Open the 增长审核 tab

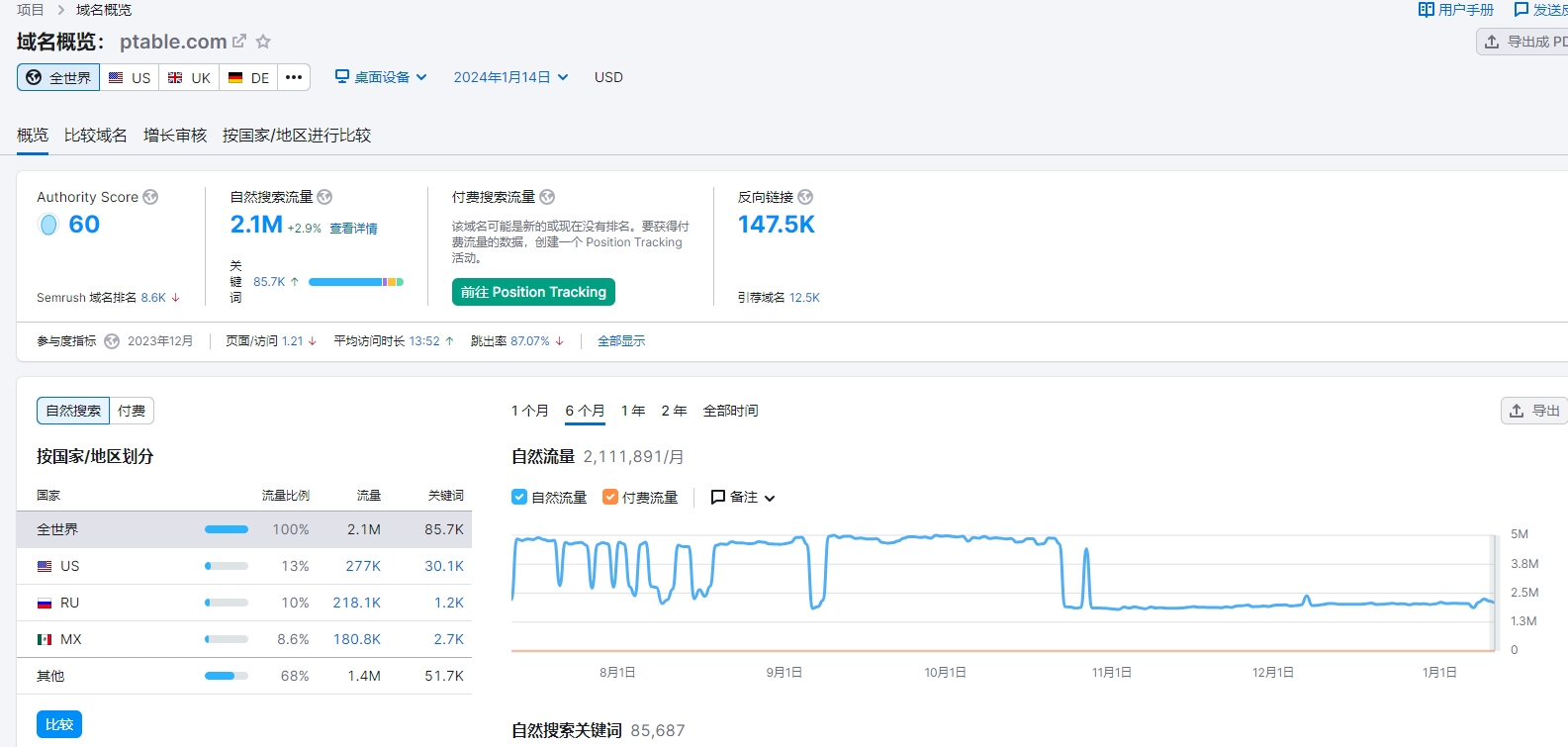[x=175, y=135]
